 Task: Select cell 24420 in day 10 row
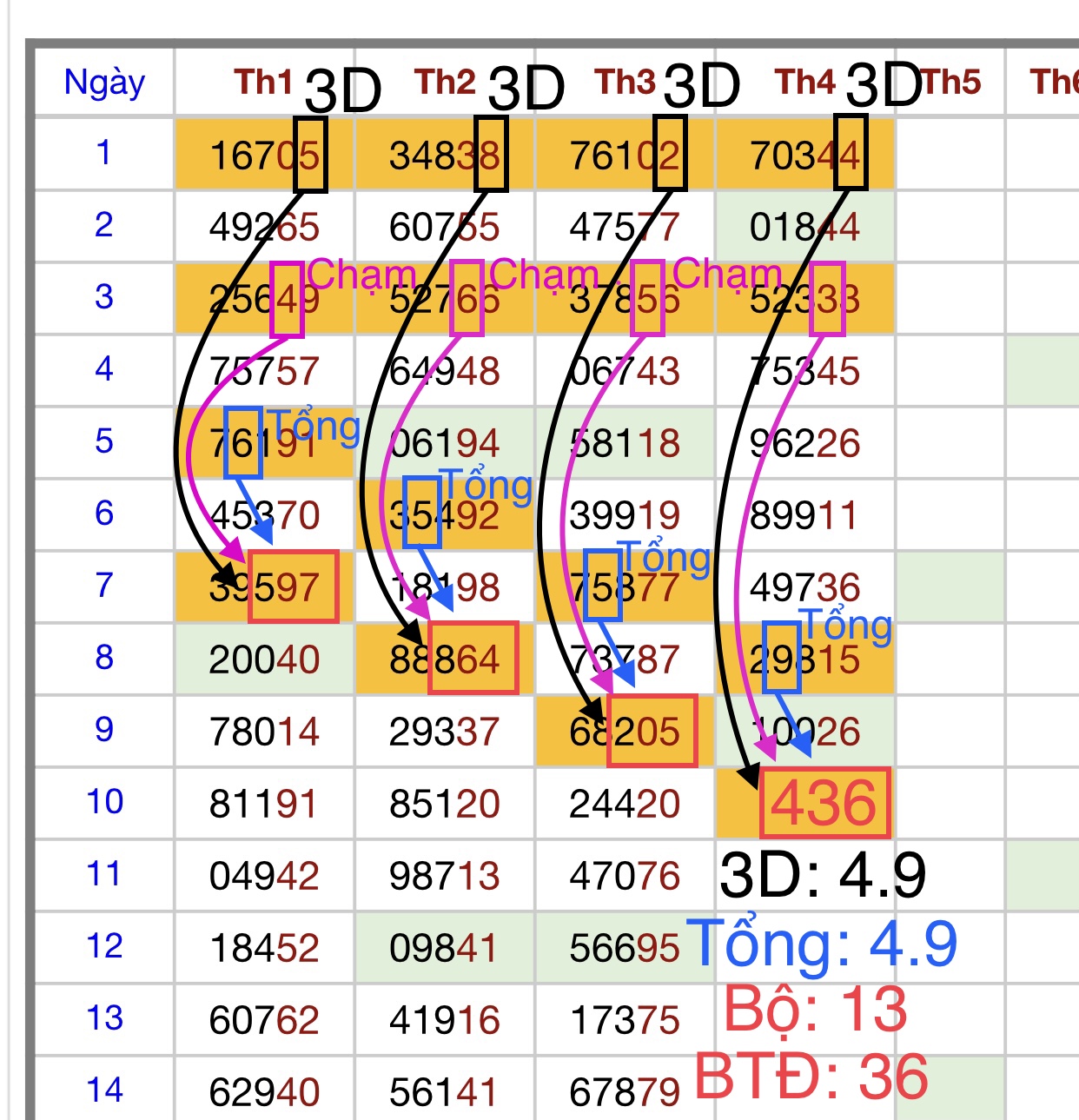(625, 804)
